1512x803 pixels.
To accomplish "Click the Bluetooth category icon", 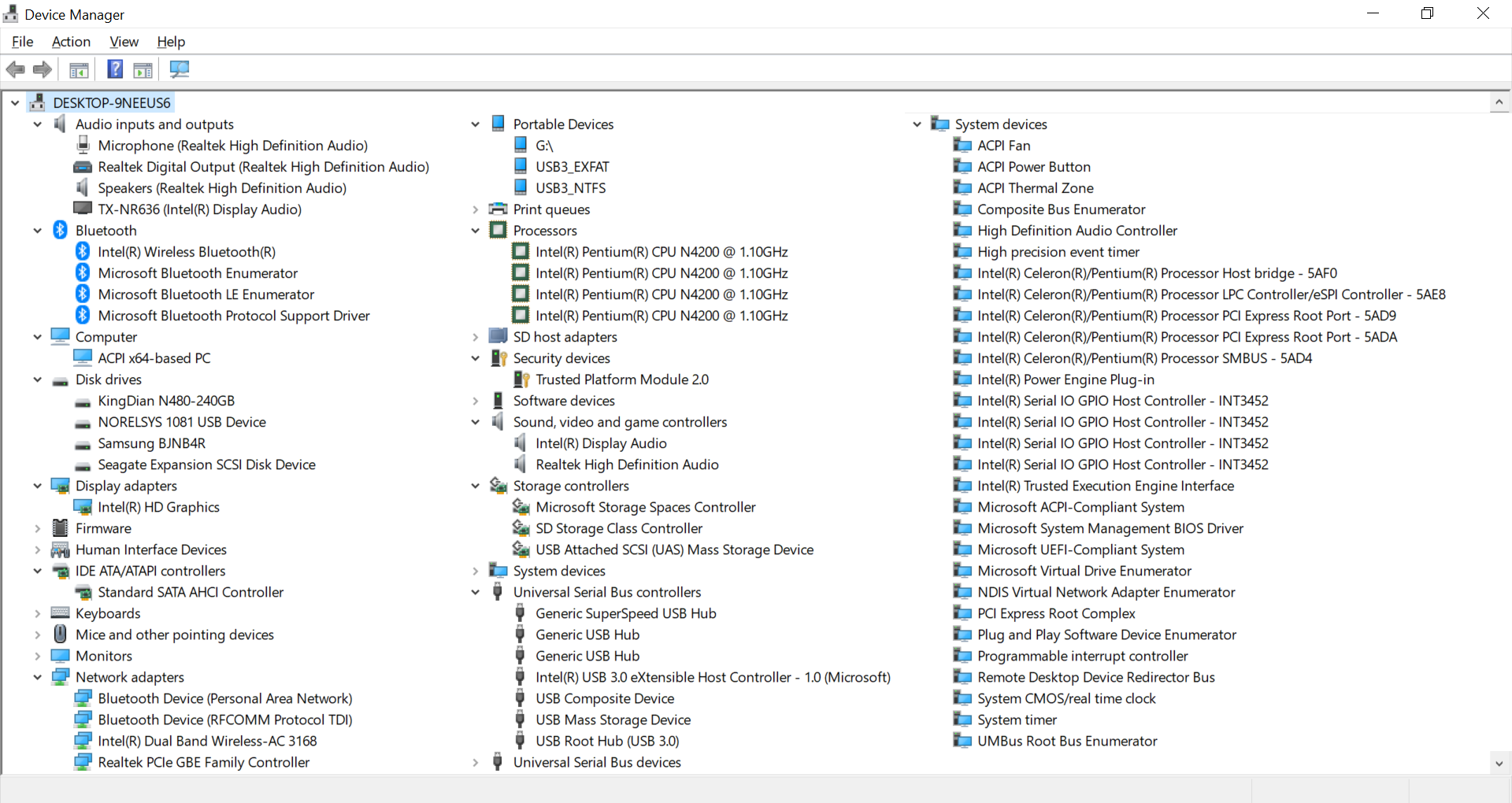I will tap(61, 230).
